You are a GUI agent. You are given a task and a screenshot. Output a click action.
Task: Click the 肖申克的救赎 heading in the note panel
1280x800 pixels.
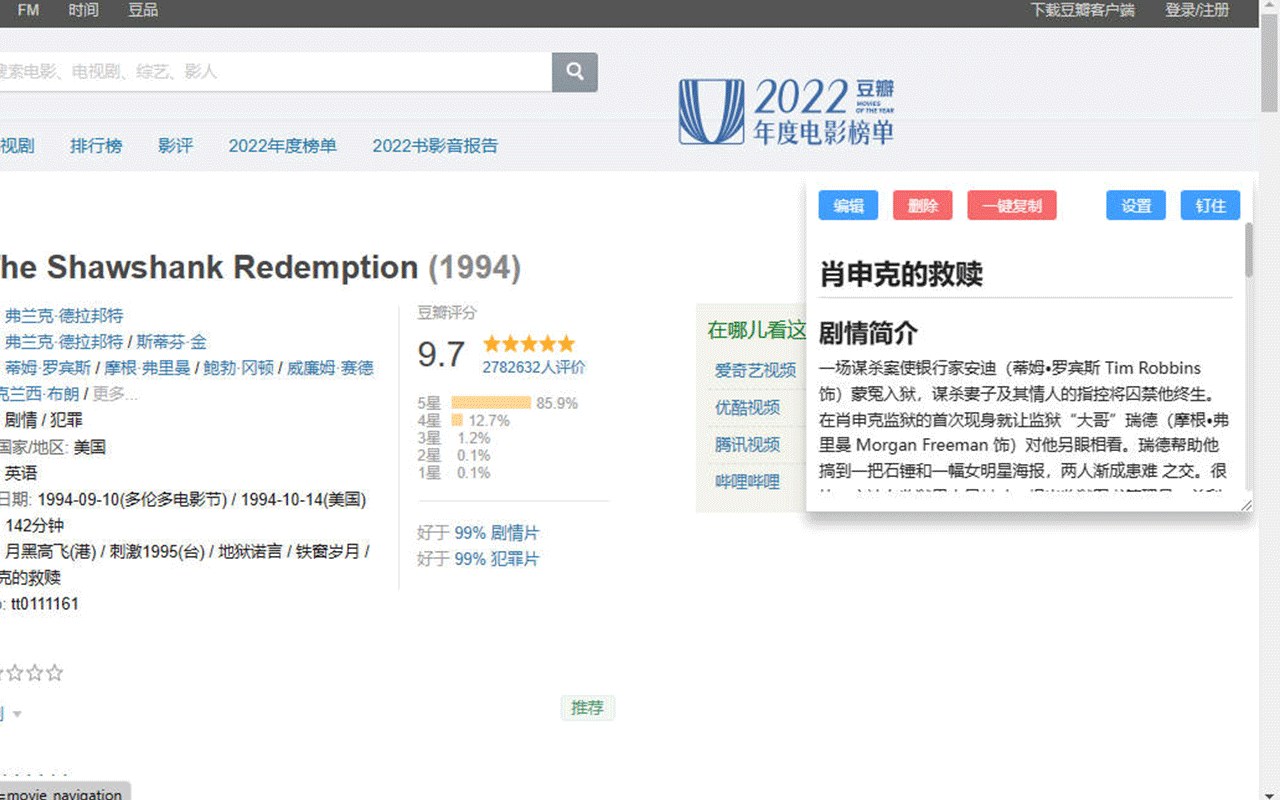(x=901, y=274)
